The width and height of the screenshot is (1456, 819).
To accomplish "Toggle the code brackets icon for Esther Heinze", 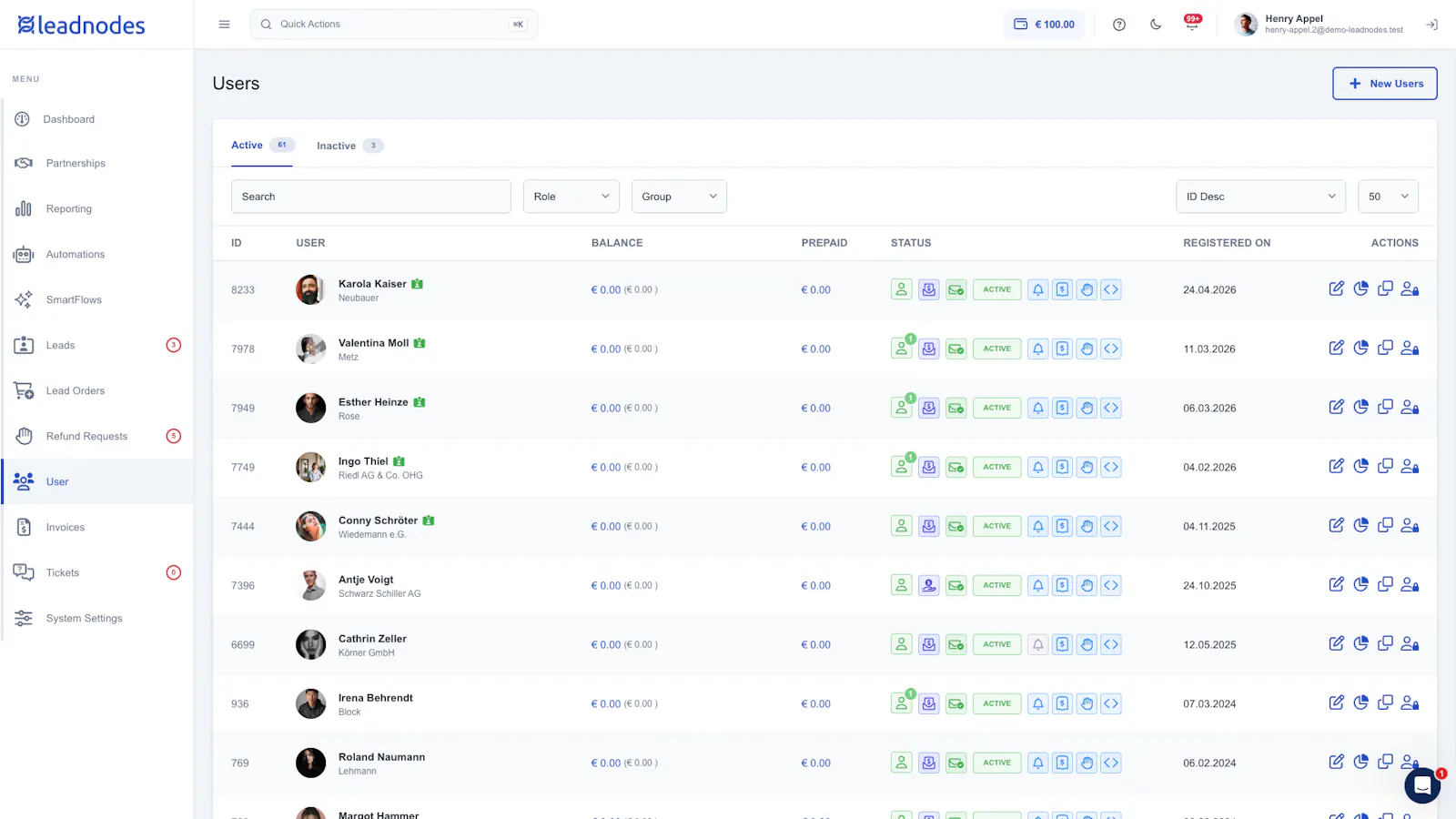I will click(1111, 408).
